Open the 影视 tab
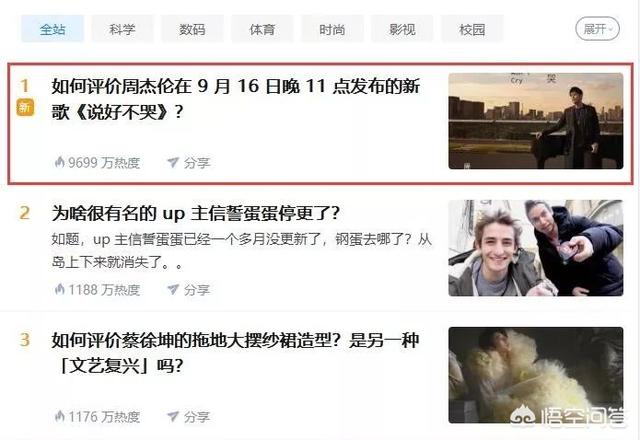The height and width of the screenshot is (440, 640). click(402, 29)
